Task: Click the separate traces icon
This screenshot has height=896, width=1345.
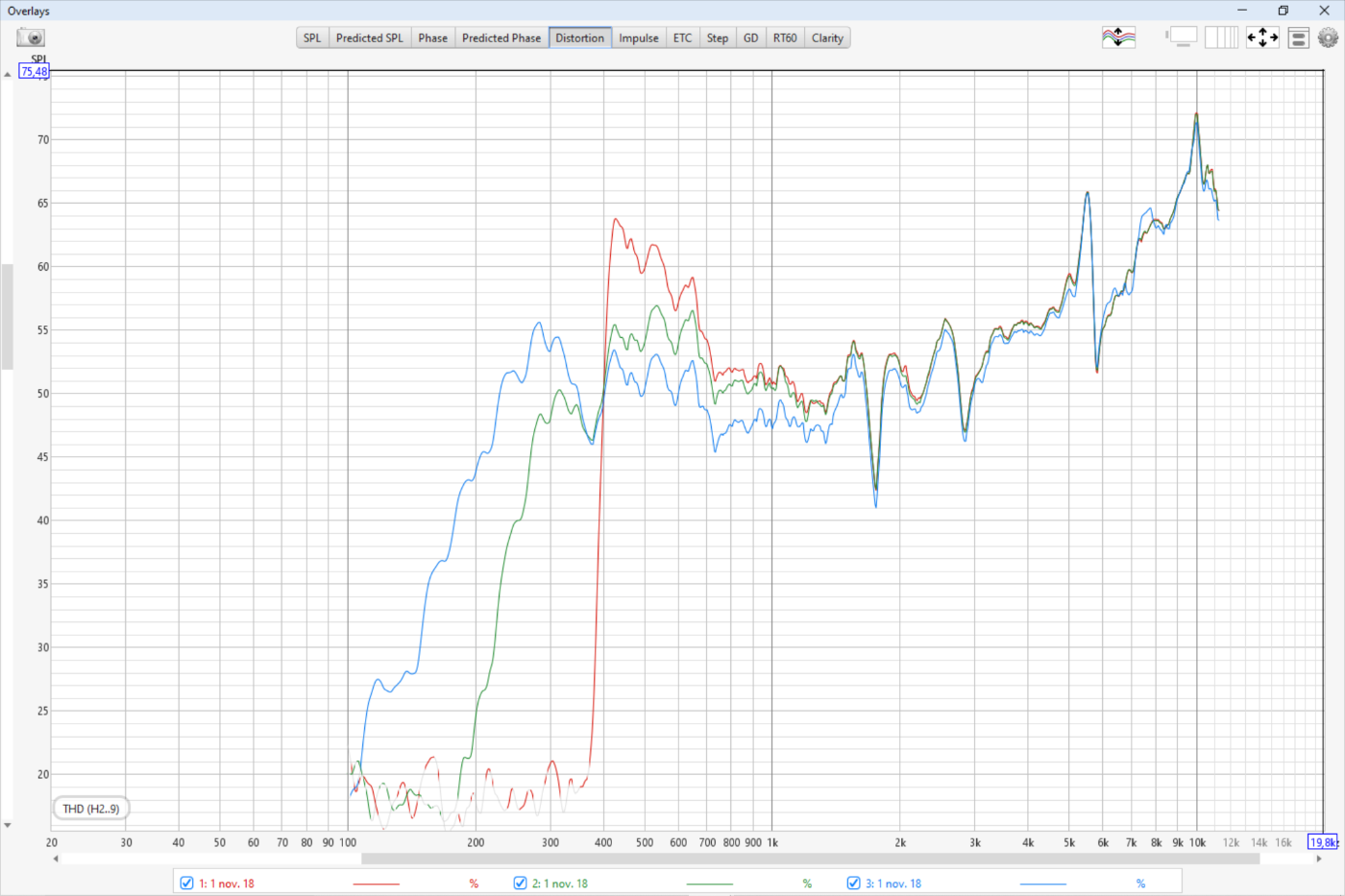Action: pyautogui.click(x=1118, y=37)
